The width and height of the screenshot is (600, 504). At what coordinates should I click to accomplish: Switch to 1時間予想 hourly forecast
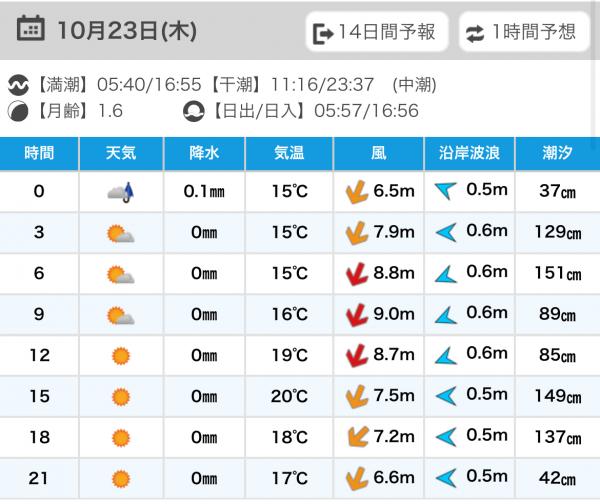coord(523,32)
